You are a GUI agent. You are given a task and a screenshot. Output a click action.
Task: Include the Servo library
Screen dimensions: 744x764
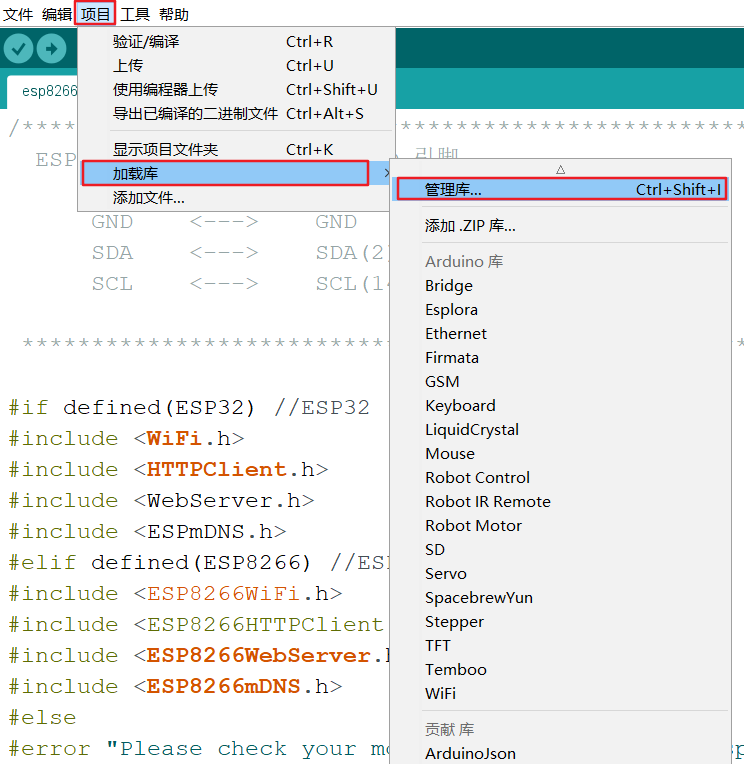pos(560,573)
